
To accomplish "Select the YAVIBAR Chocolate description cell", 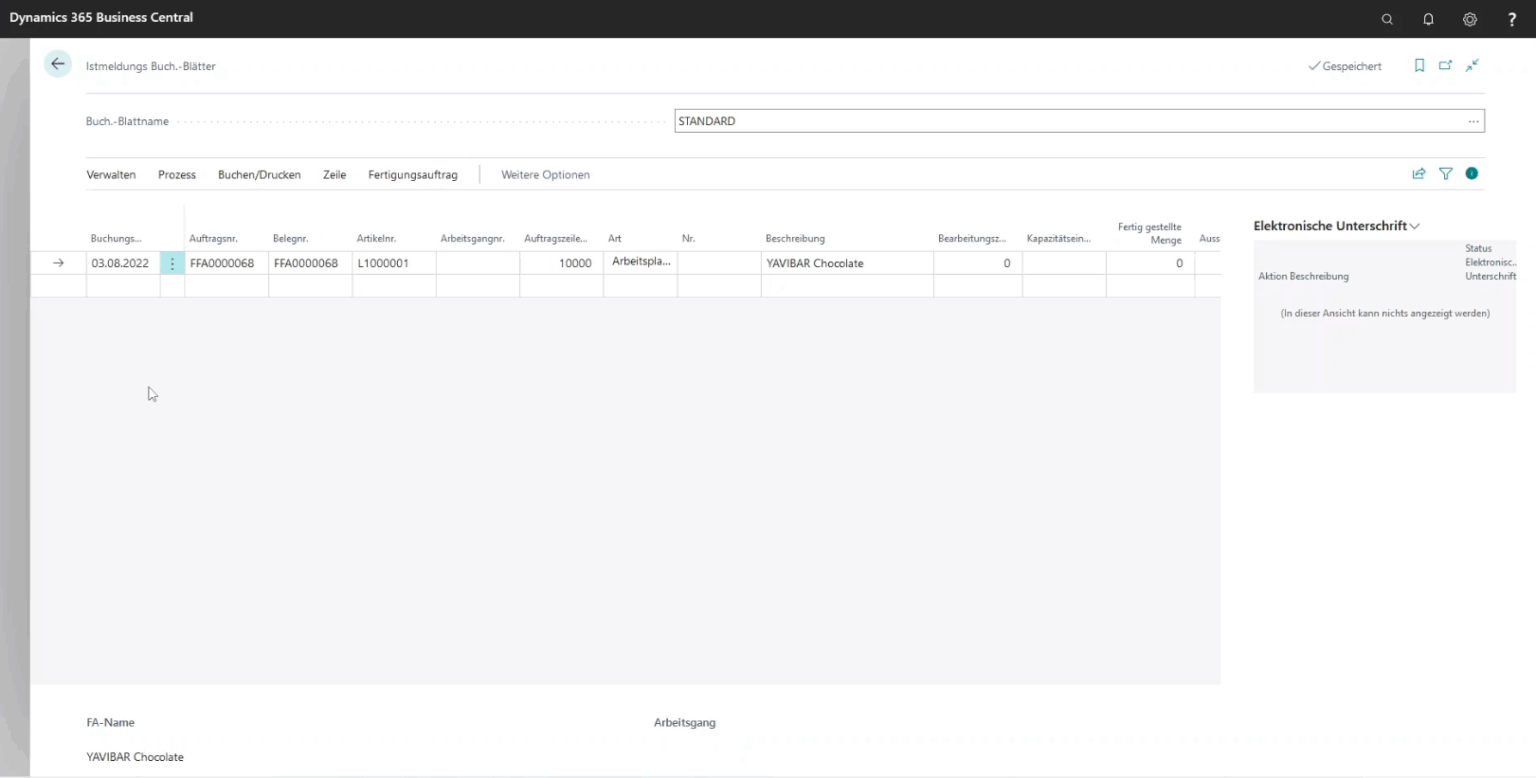I will click(x=846, y=262).
